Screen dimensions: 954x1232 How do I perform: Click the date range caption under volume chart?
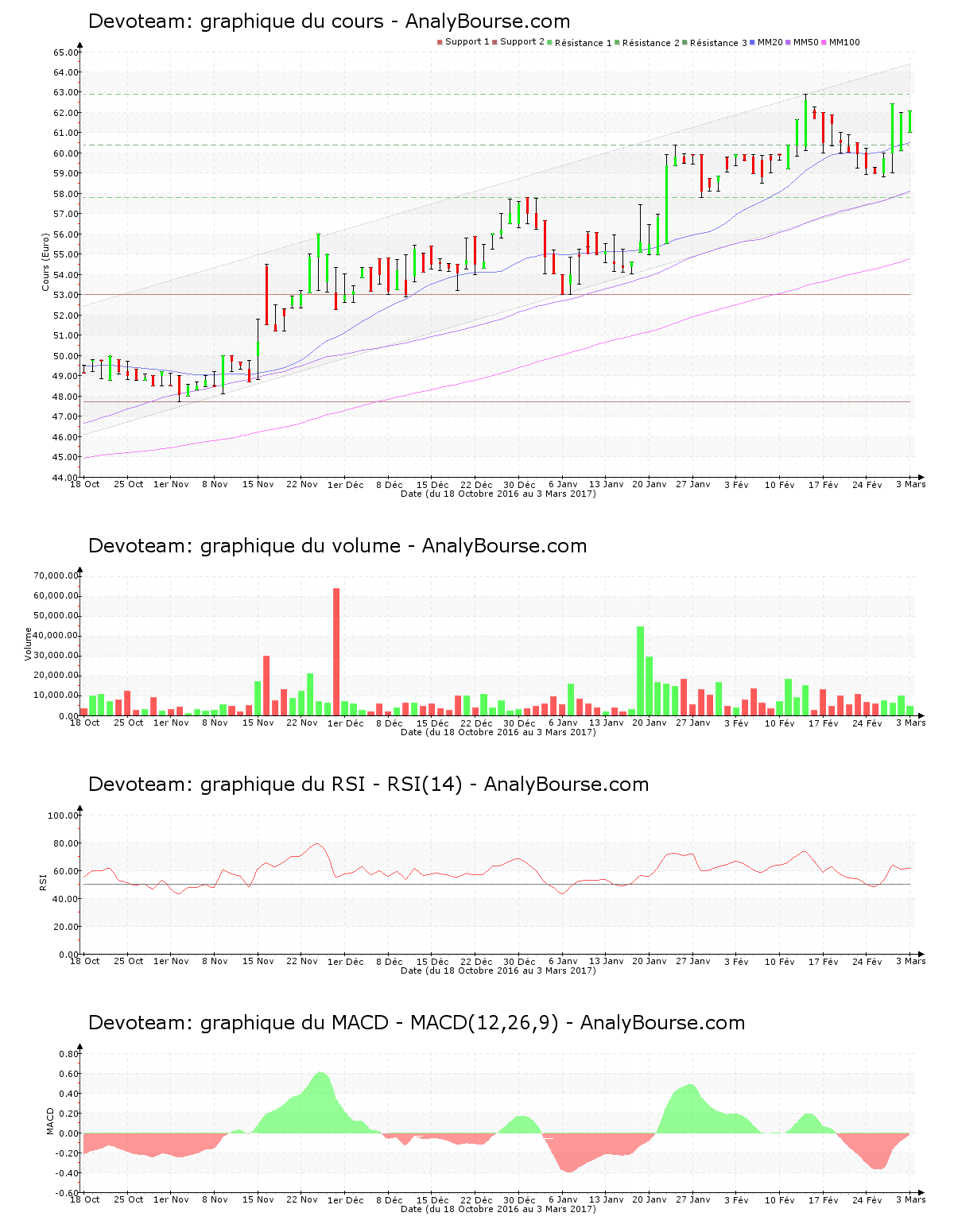pos(498,732)
